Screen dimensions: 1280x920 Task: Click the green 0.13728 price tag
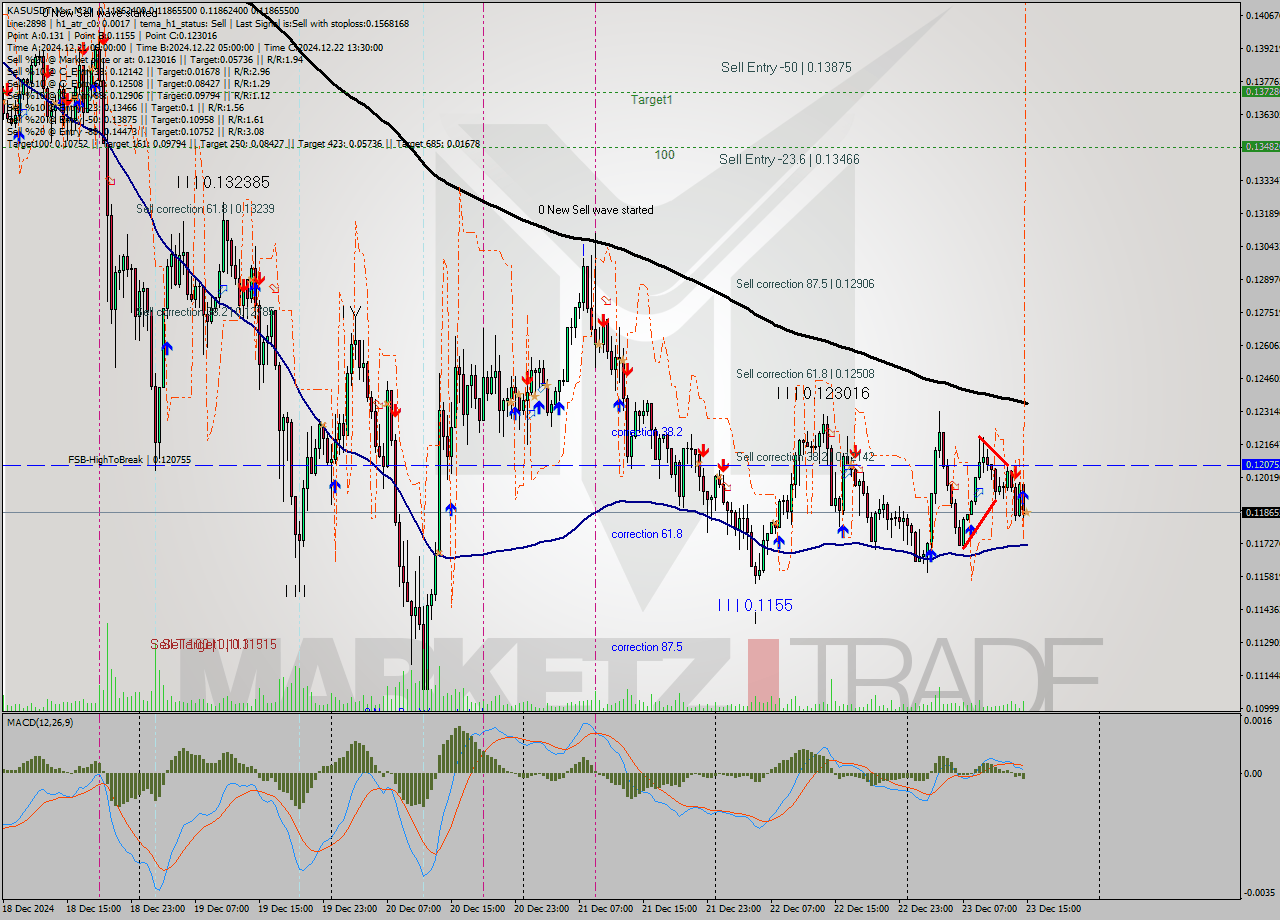(x=1259, y=91)
